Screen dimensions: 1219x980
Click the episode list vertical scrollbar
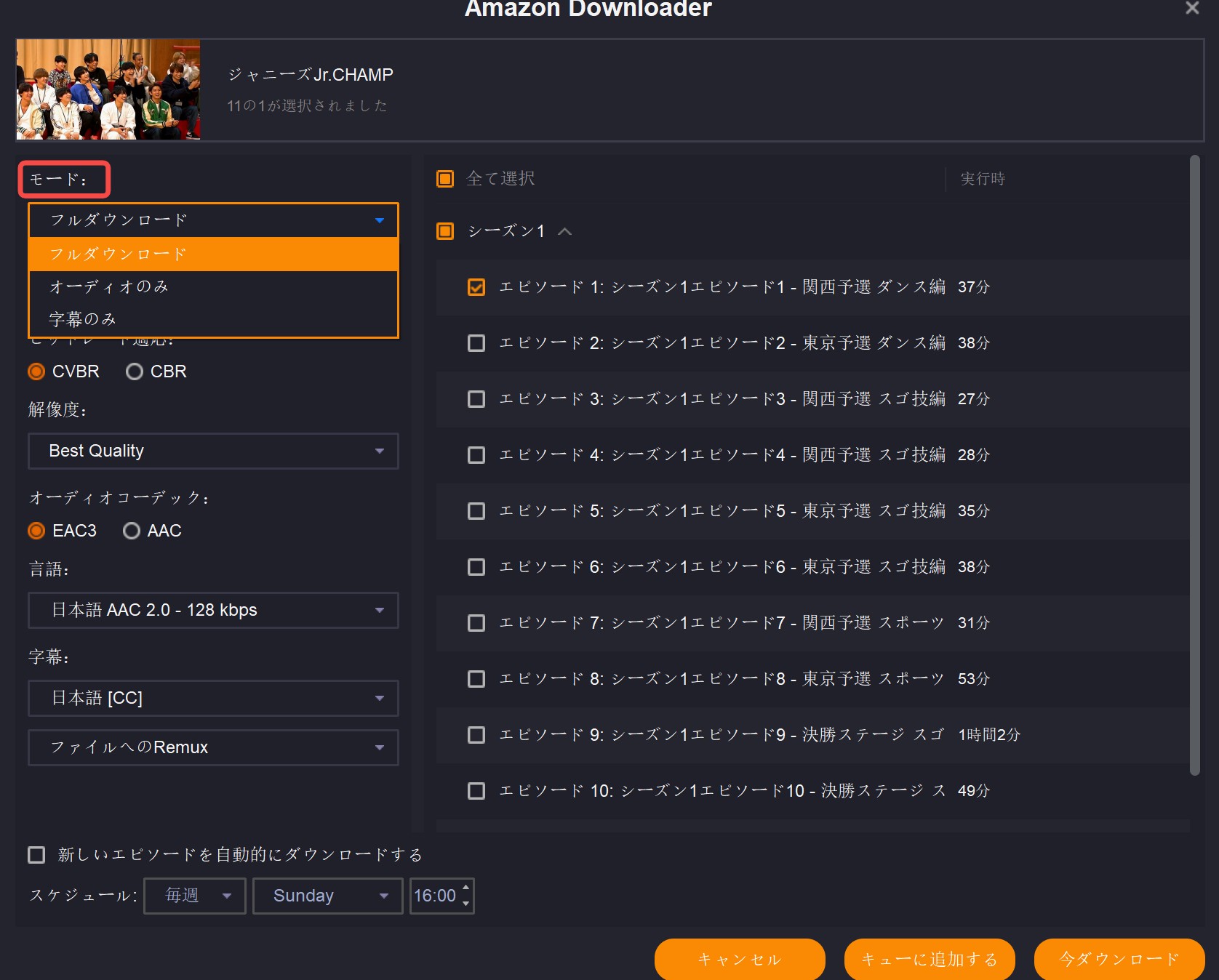pyautogui.click(x=1194, y=465)
